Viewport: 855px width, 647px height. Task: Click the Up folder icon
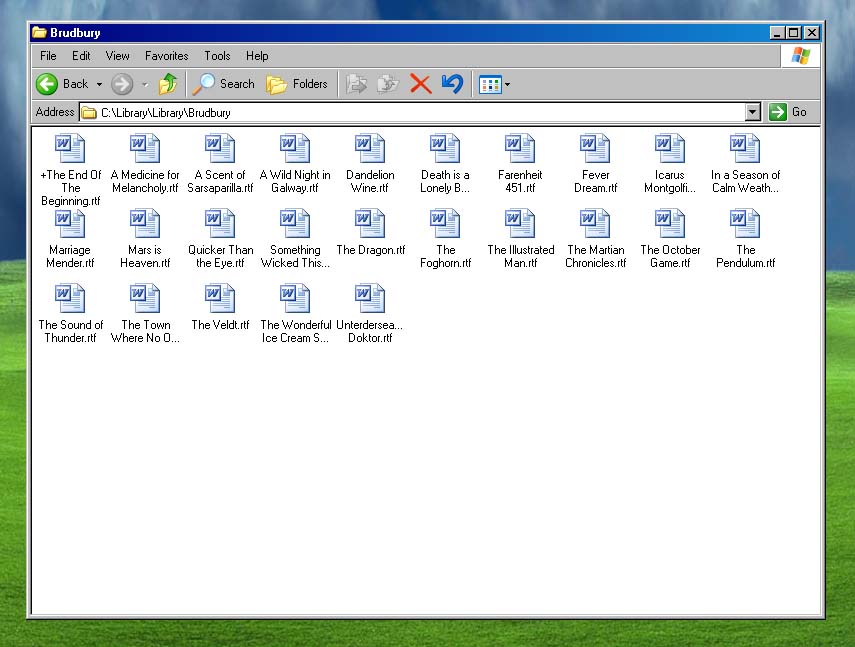(167, 84)
